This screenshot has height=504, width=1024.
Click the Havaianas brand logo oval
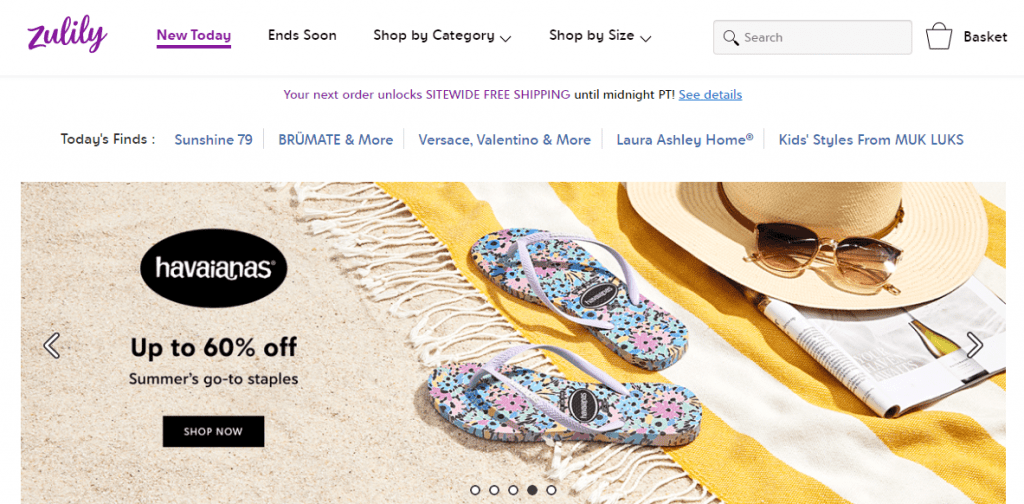click(x=214, y=268)
